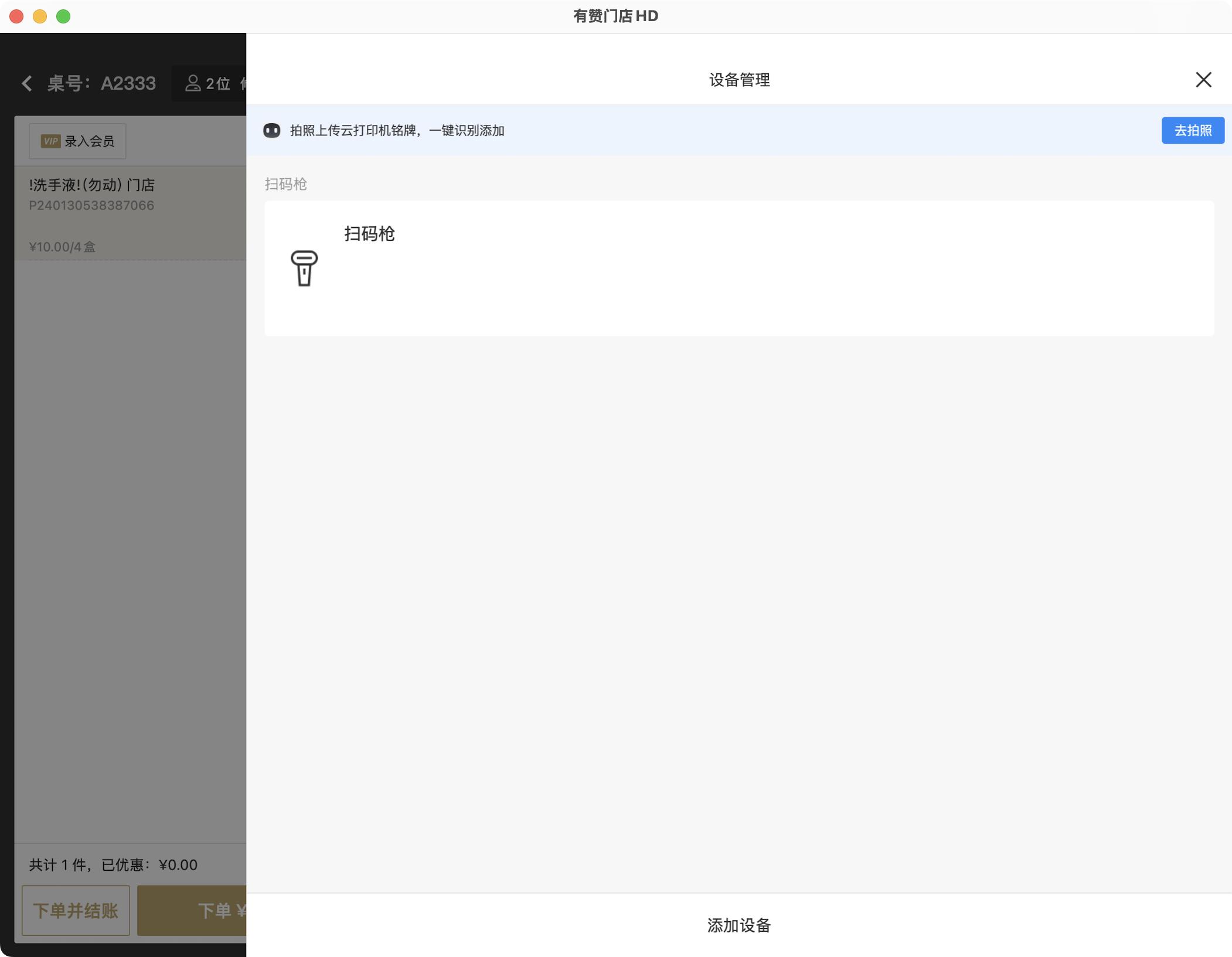
Task: Click the robot icon in banner
Action: click(271, 130)
